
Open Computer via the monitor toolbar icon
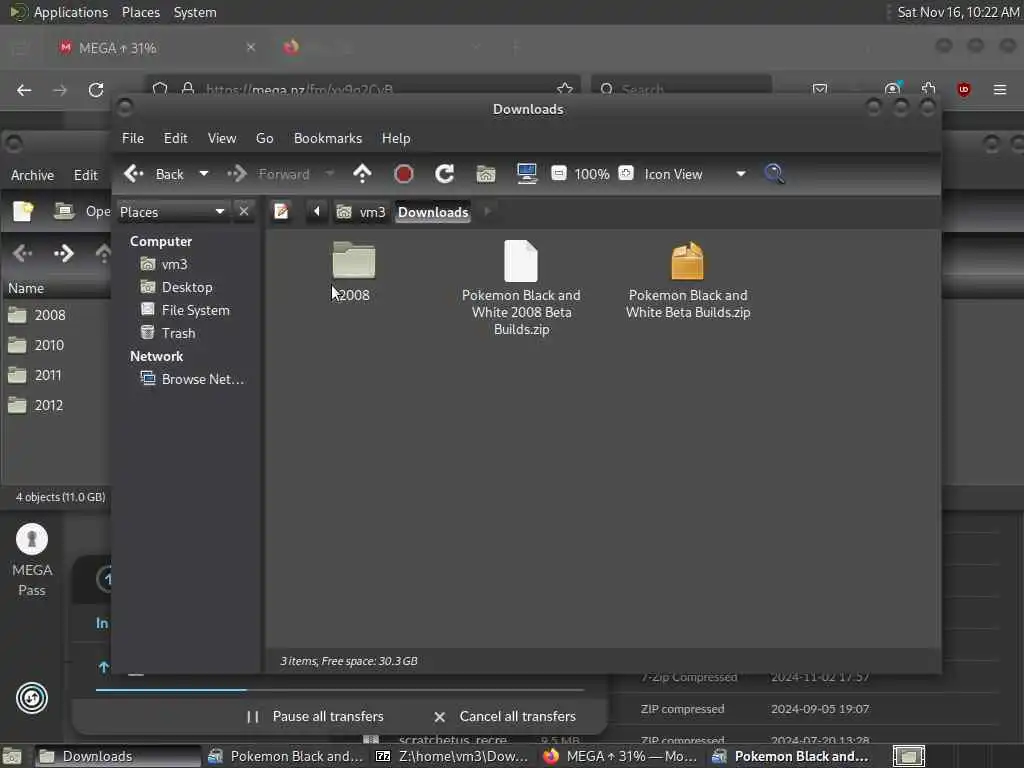point(526,174)
